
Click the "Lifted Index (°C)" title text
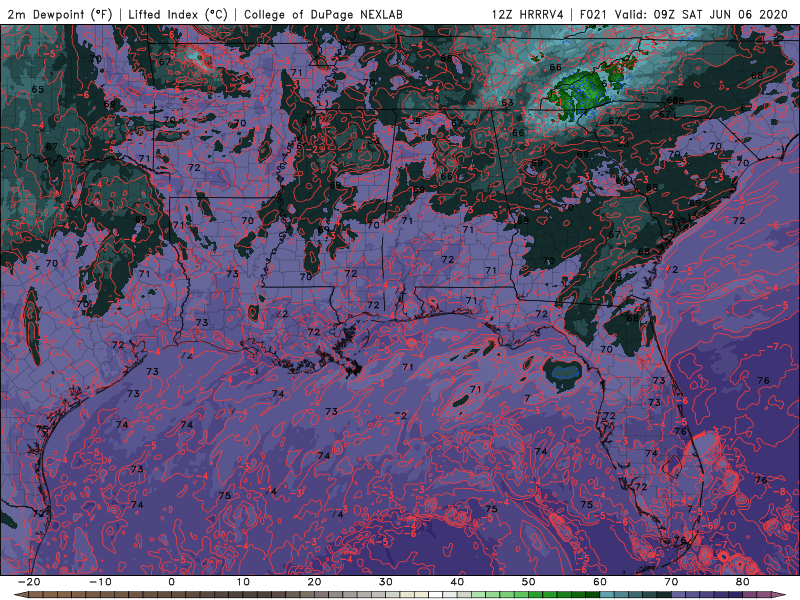click(178, 14)
